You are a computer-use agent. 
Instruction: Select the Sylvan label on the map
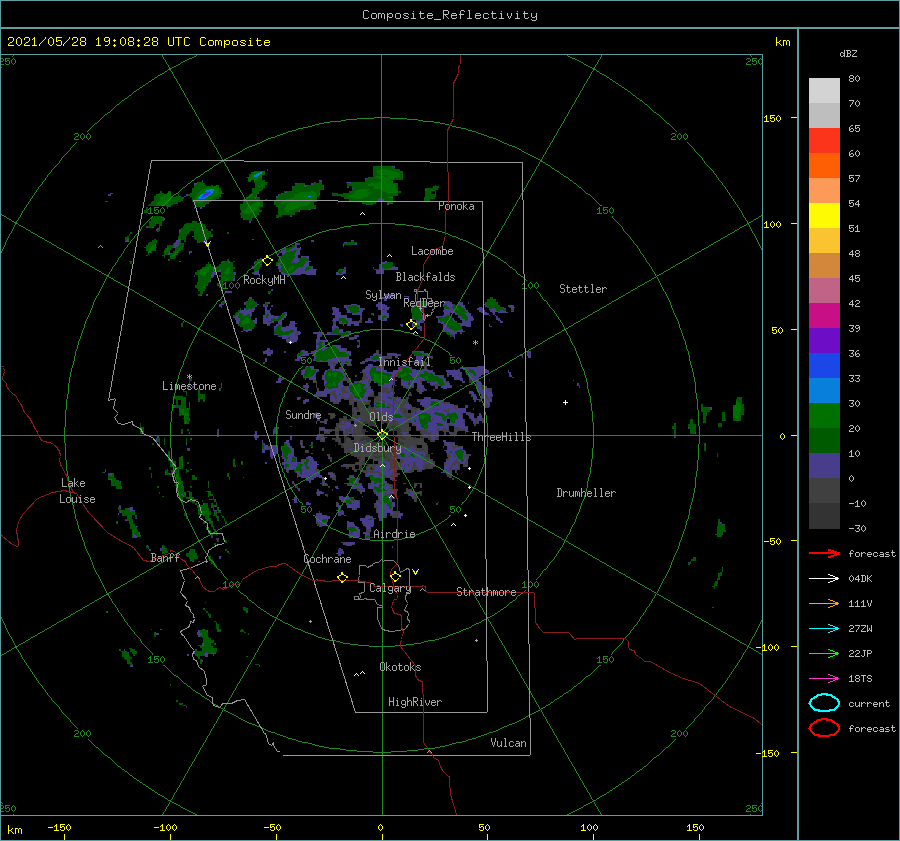[383, 295]
